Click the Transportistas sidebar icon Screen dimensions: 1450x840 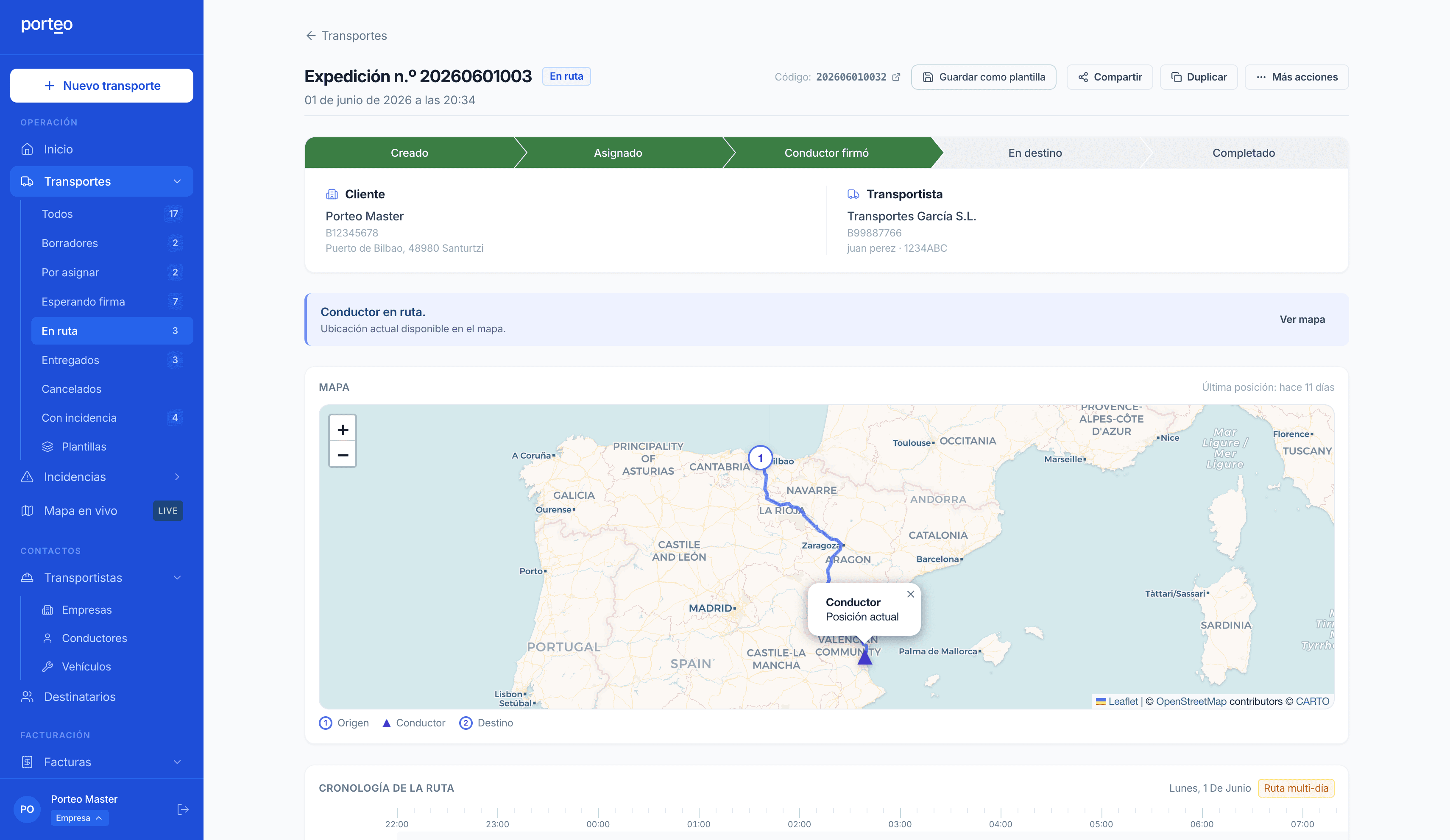(27, 578)
